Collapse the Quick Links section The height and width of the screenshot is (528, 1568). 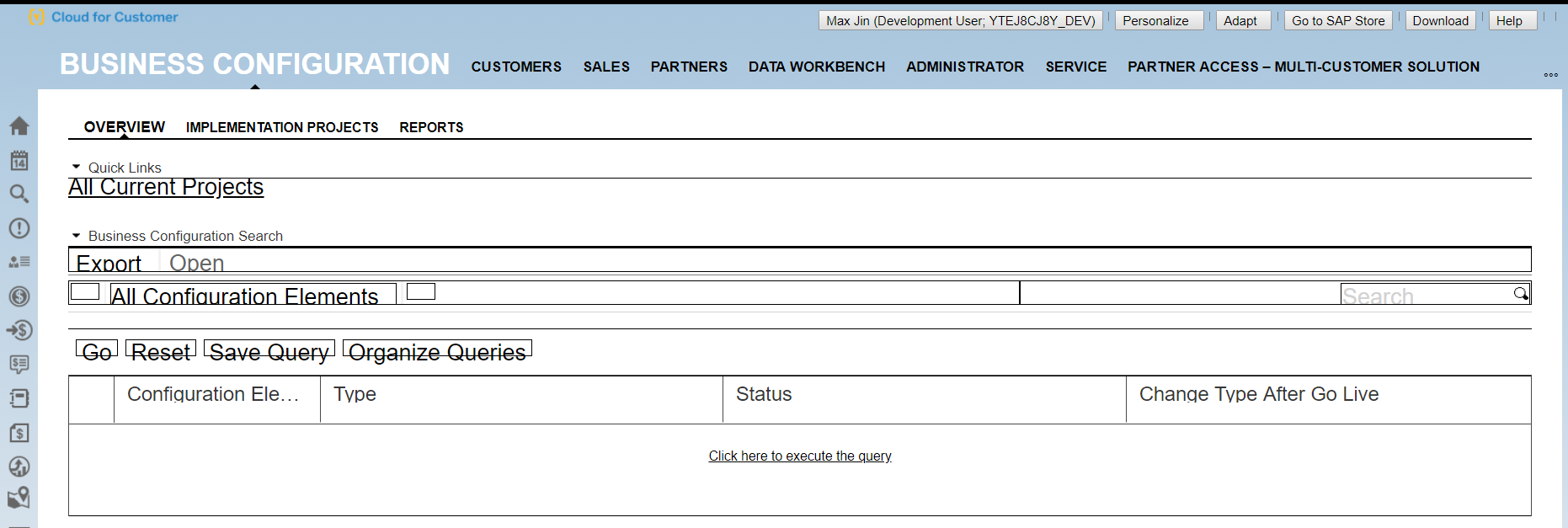click(x=77, y=167)
